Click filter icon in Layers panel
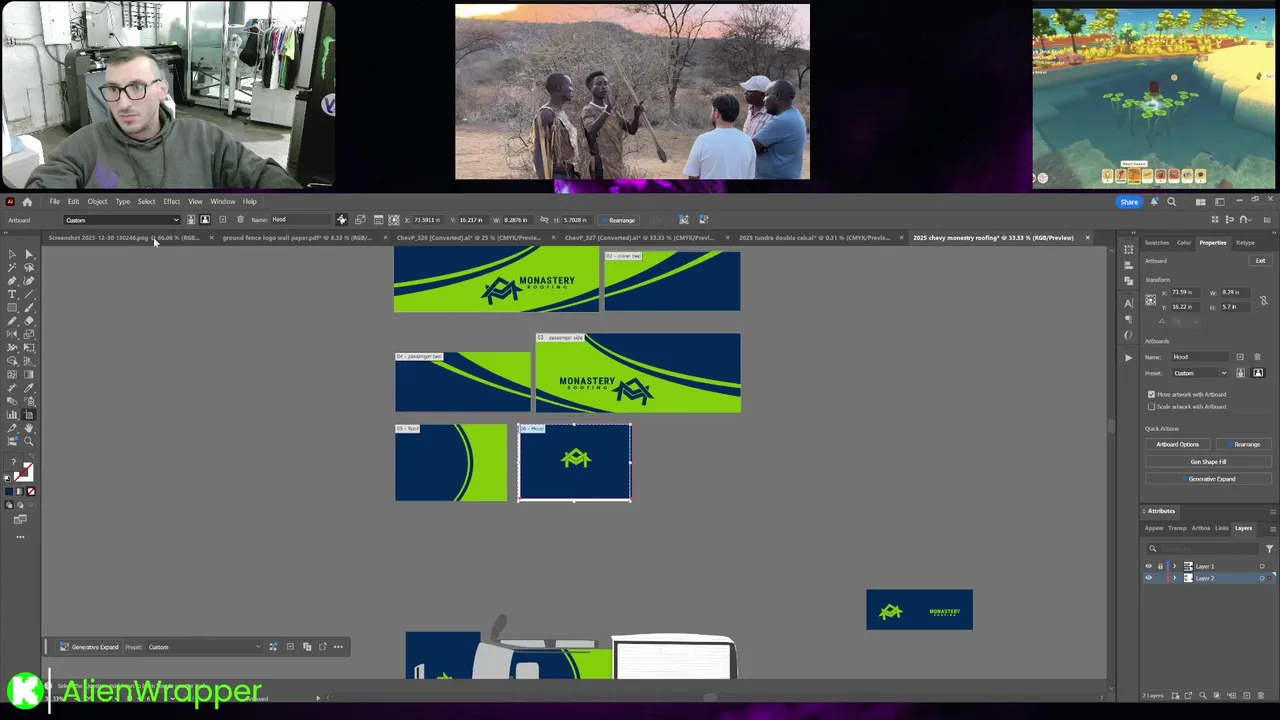This screenshot has width=1280, height=720. coord(1269,548)
